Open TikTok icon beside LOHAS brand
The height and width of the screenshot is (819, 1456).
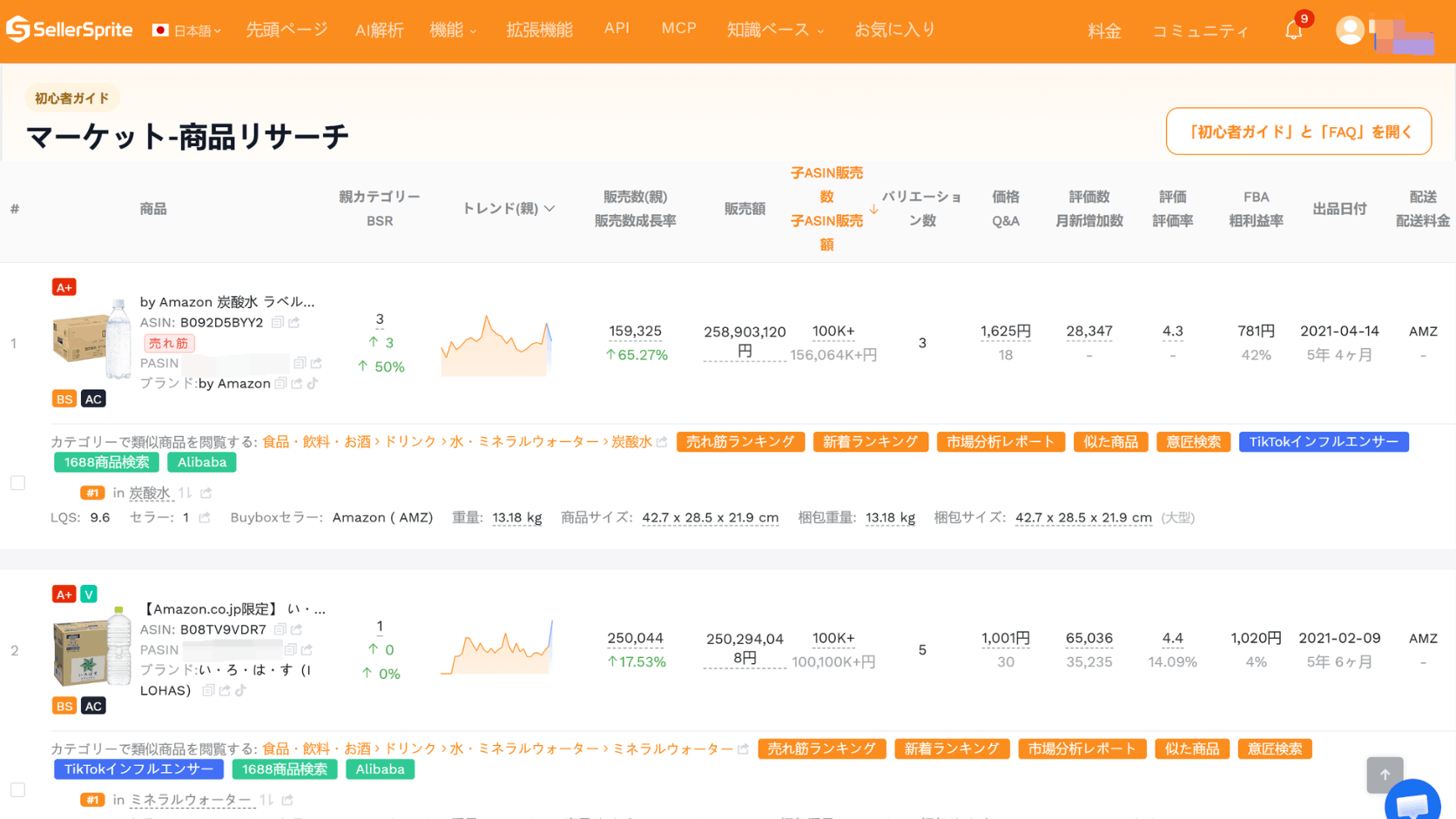point(240,690)
